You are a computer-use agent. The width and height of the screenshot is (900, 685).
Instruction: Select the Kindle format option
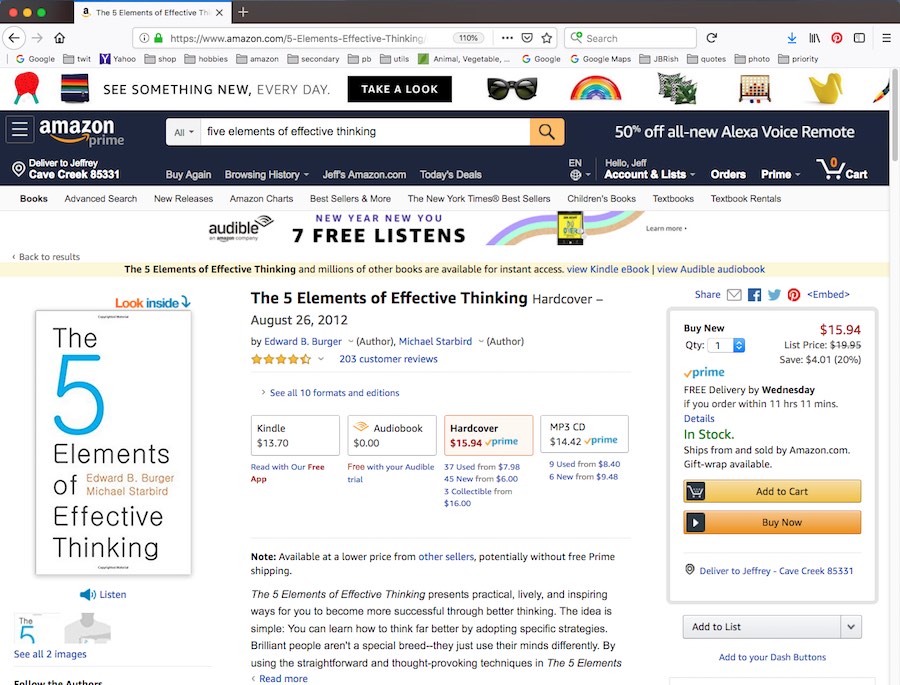point(295,435)
